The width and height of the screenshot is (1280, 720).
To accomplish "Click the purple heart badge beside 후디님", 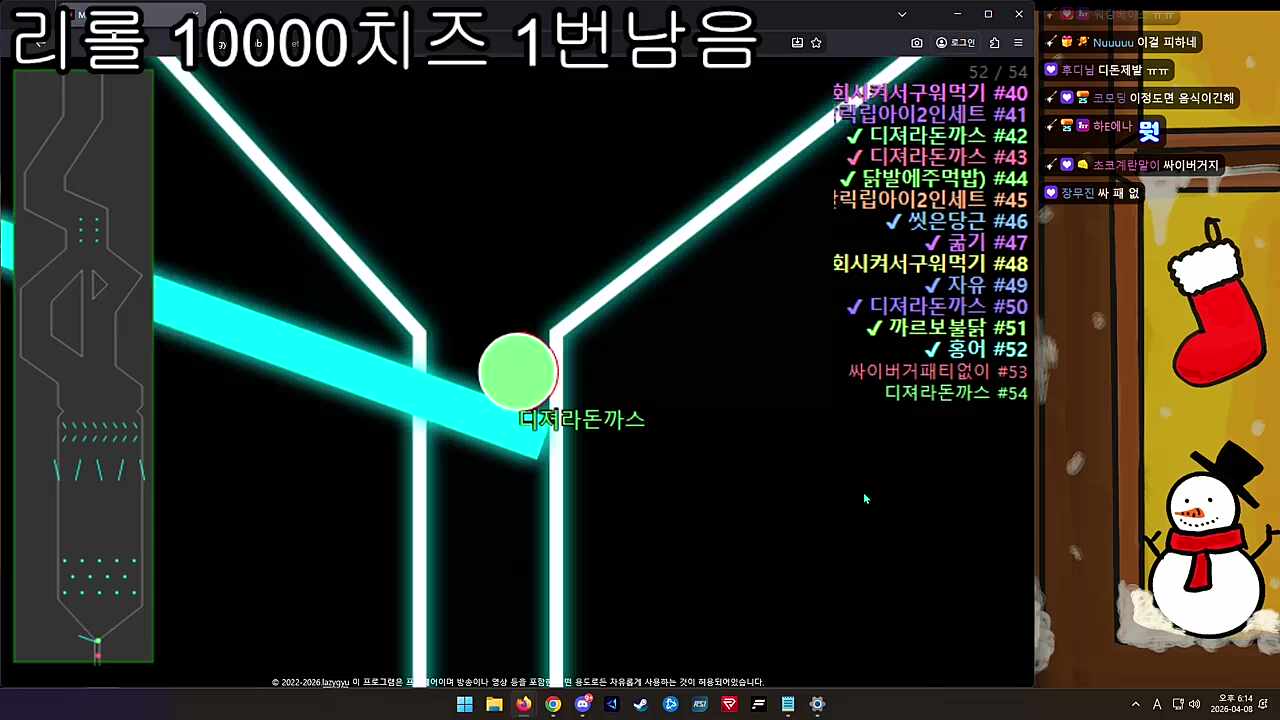I will click(x=1050, y=68).
